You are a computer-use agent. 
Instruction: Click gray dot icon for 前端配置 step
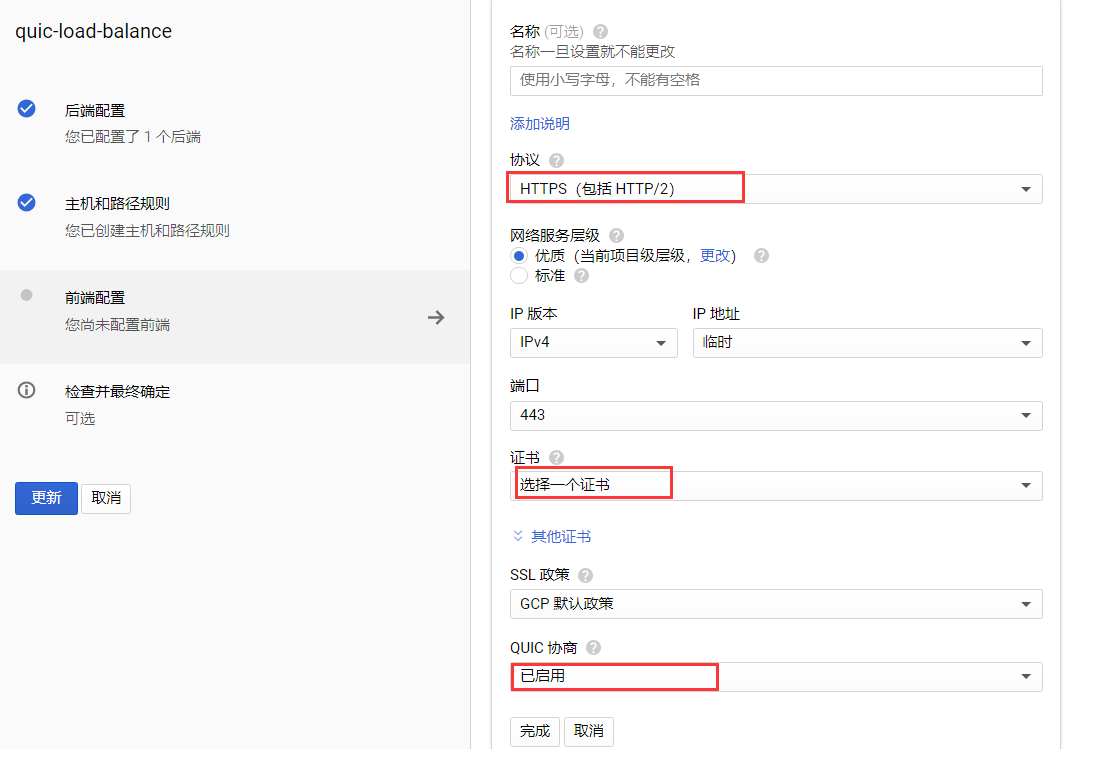click(x=26, y=295)
